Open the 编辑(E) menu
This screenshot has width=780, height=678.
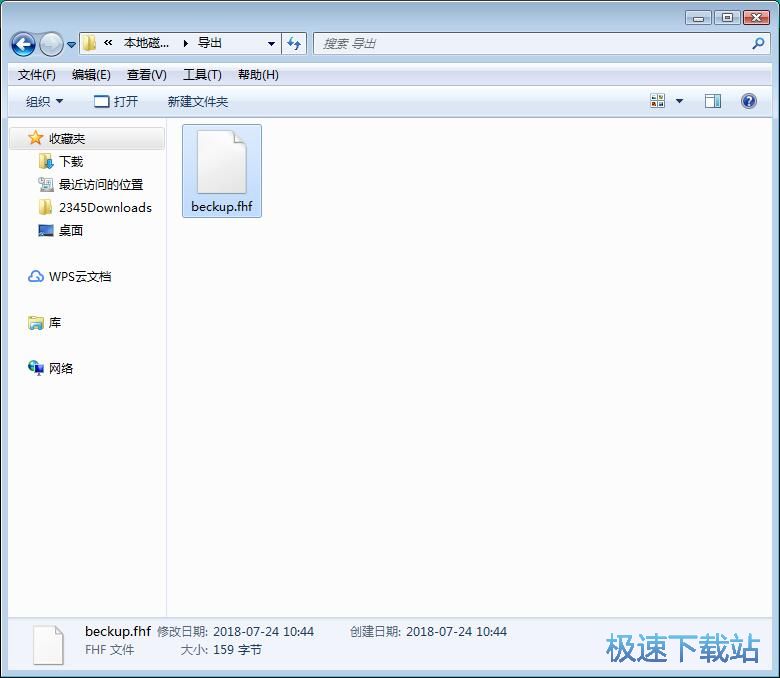91,75
